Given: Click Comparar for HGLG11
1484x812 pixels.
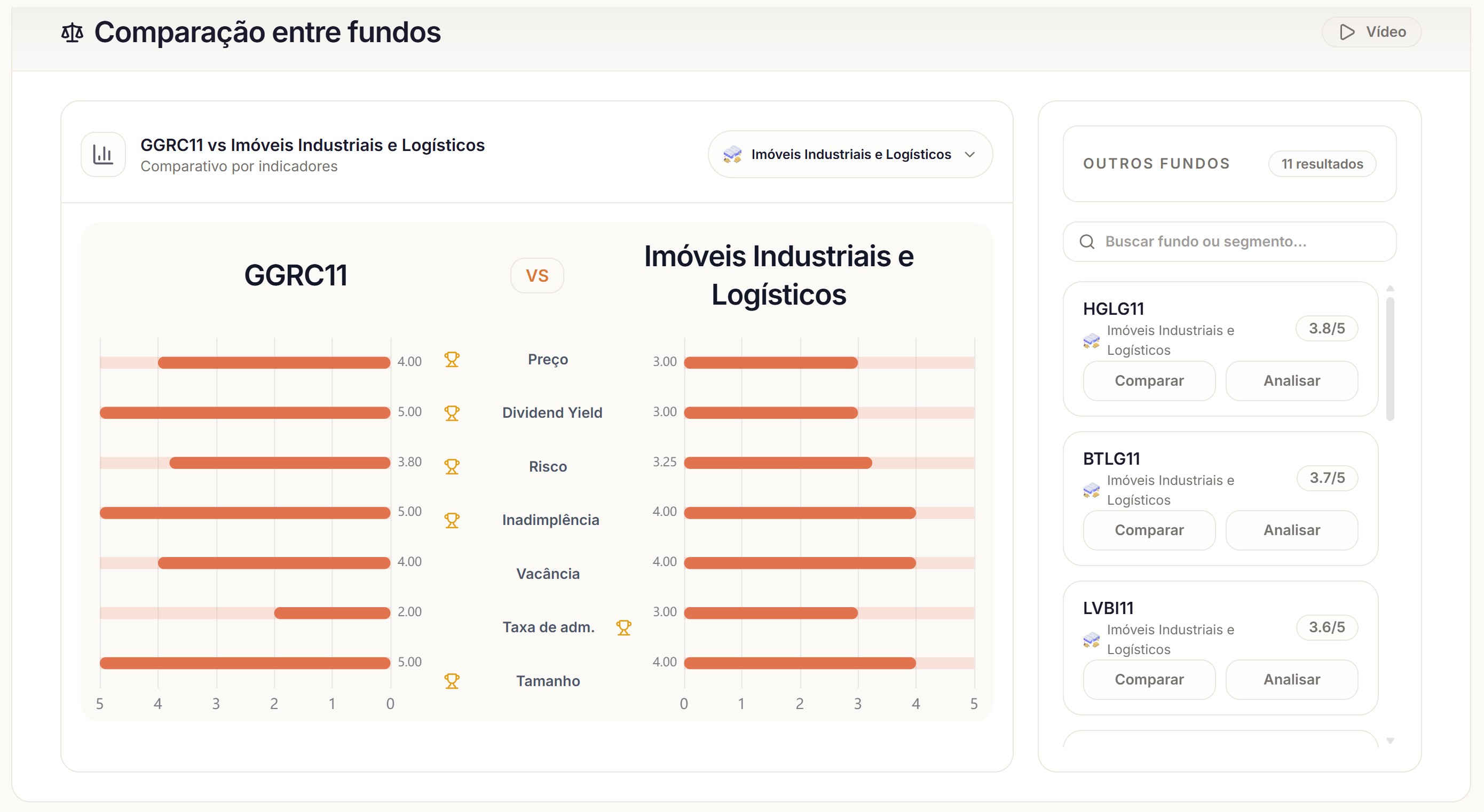Looking at the screenshot, I should (1149, 381).
